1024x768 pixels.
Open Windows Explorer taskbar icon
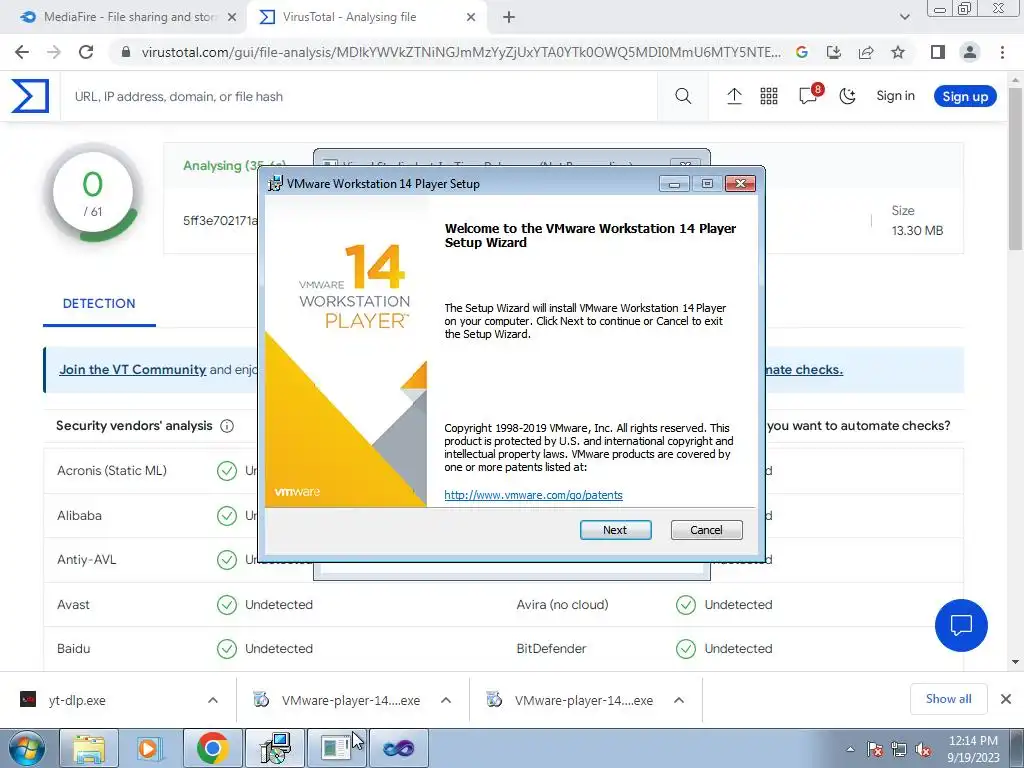point(89,748)
